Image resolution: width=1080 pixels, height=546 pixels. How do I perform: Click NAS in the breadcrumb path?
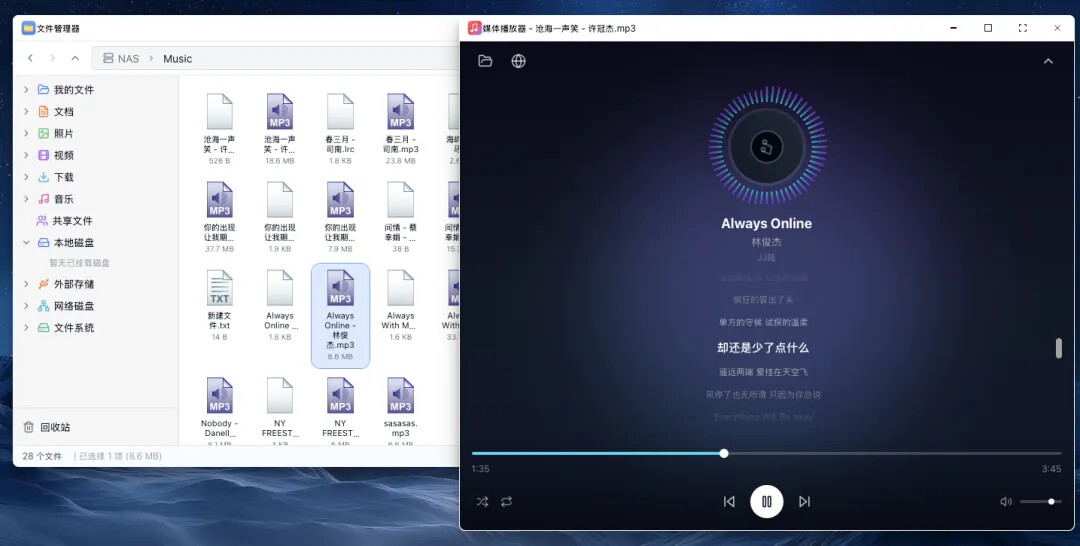click(128, 59)
